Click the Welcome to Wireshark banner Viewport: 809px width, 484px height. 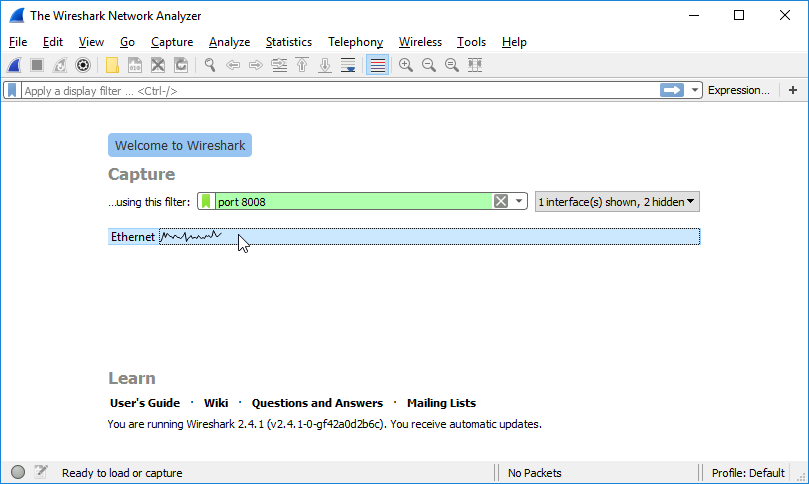click(x=180, y=145)
